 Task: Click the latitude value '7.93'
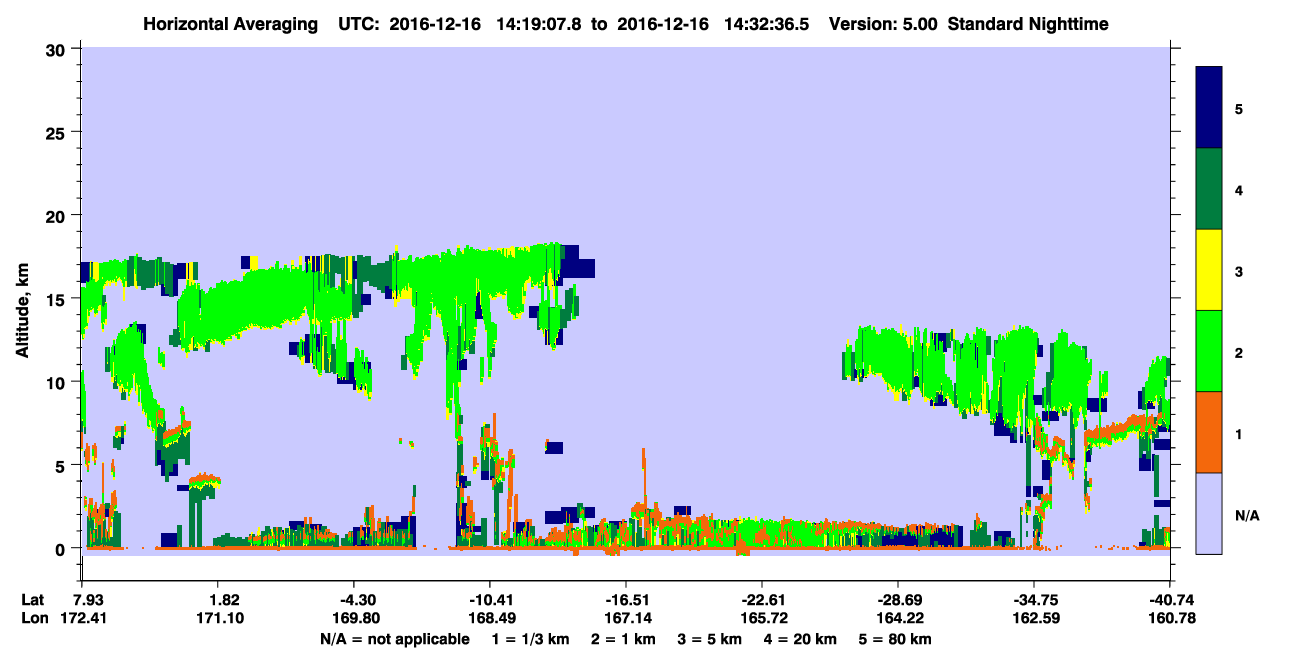[x=81, y=600]
